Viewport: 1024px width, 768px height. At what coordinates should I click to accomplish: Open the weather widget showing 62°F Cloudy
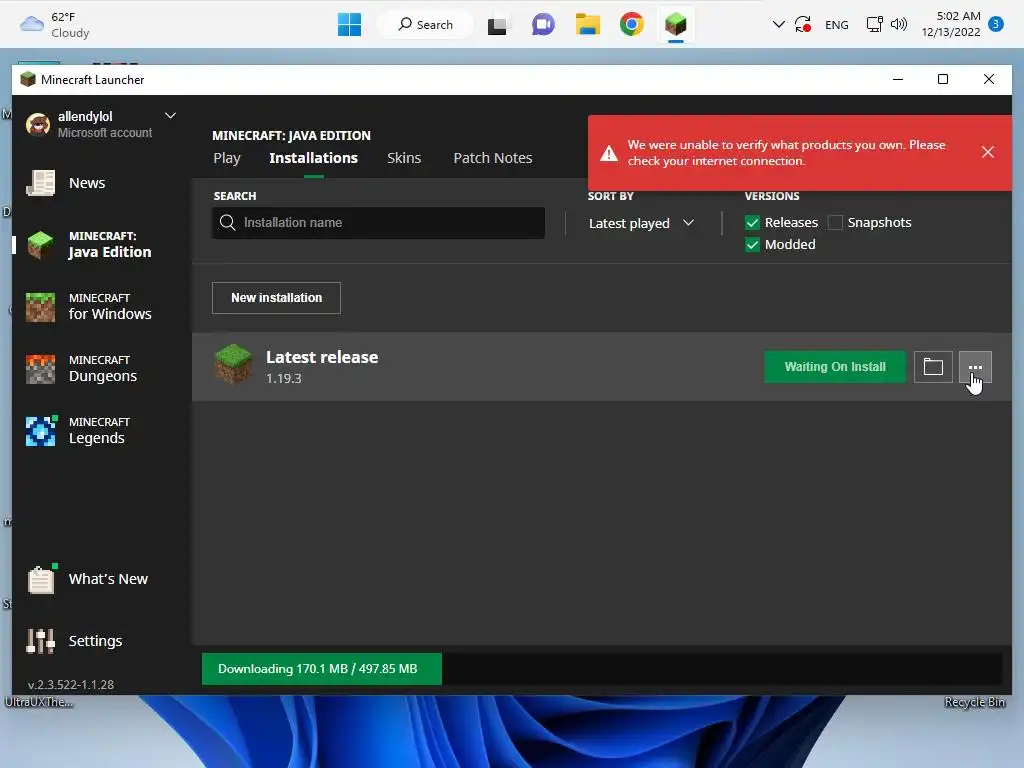coord(55,25)
